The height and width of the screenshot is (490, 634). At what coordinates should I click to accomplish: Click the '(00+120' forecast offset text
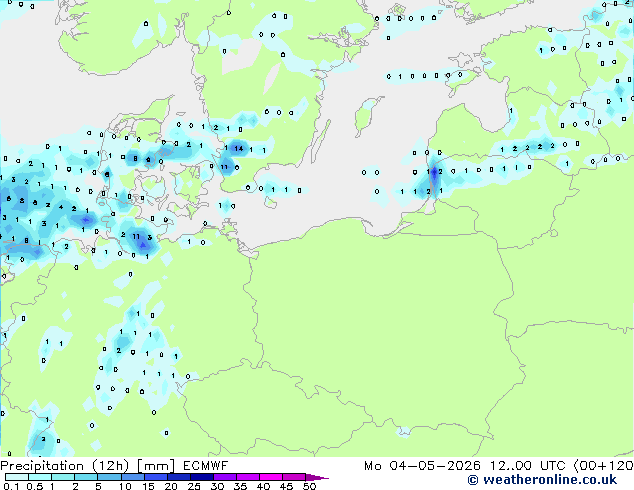coord(604,466)
